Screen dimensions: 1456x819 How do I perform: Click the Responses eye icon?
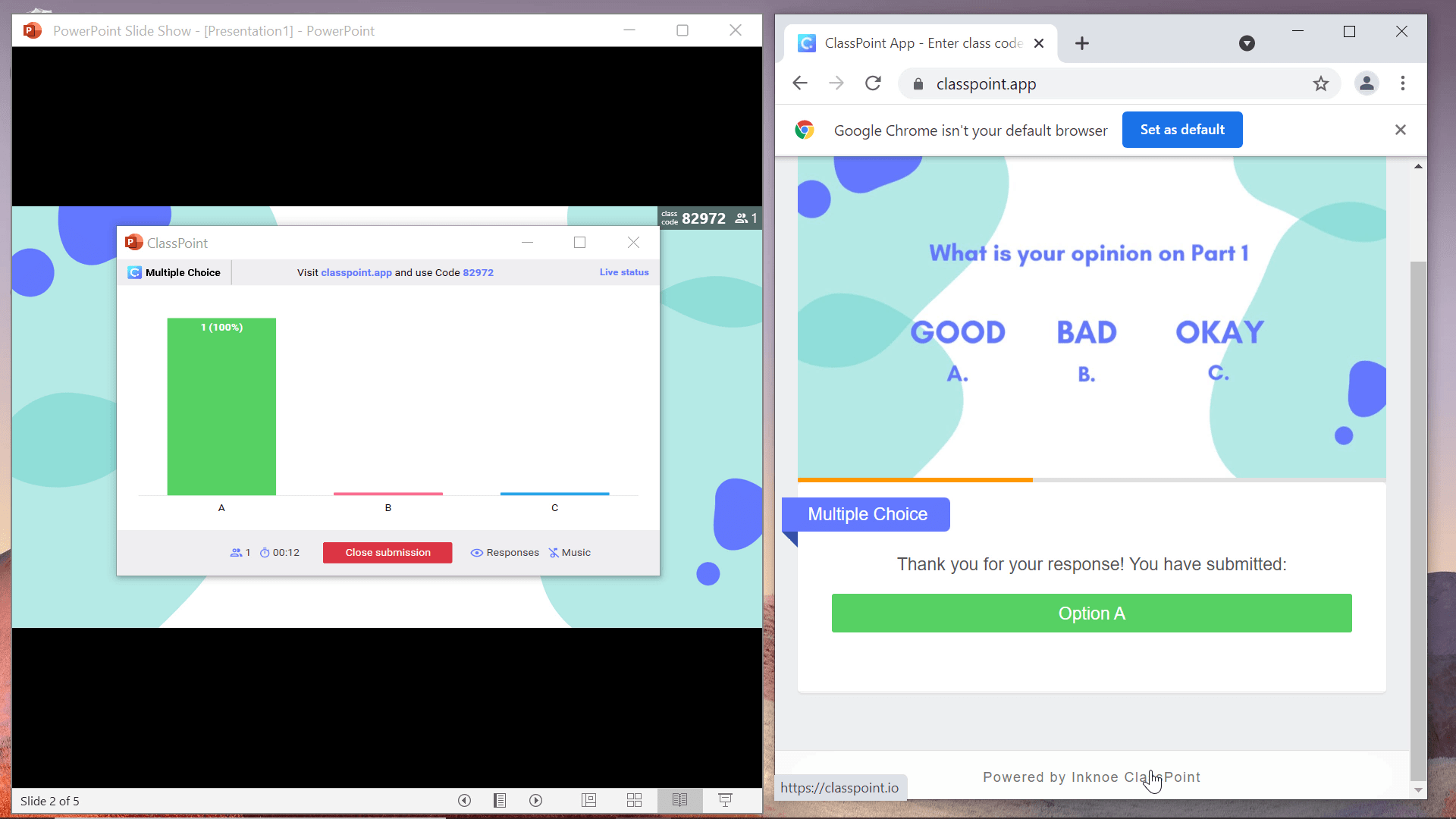point(477,552)
